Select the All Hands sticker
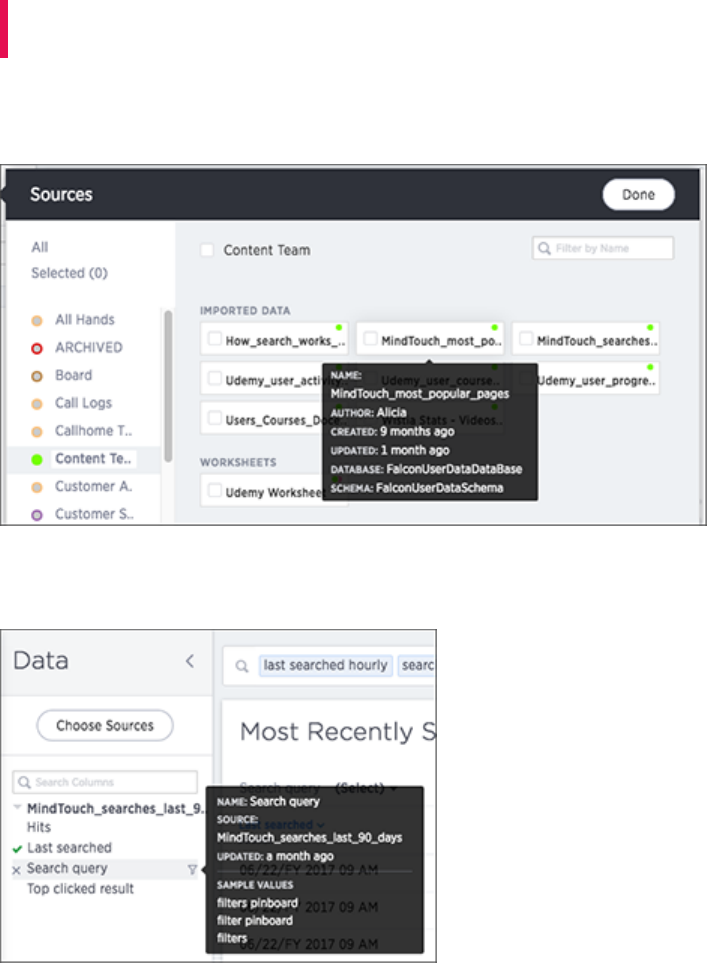 (x=85, y=320)
